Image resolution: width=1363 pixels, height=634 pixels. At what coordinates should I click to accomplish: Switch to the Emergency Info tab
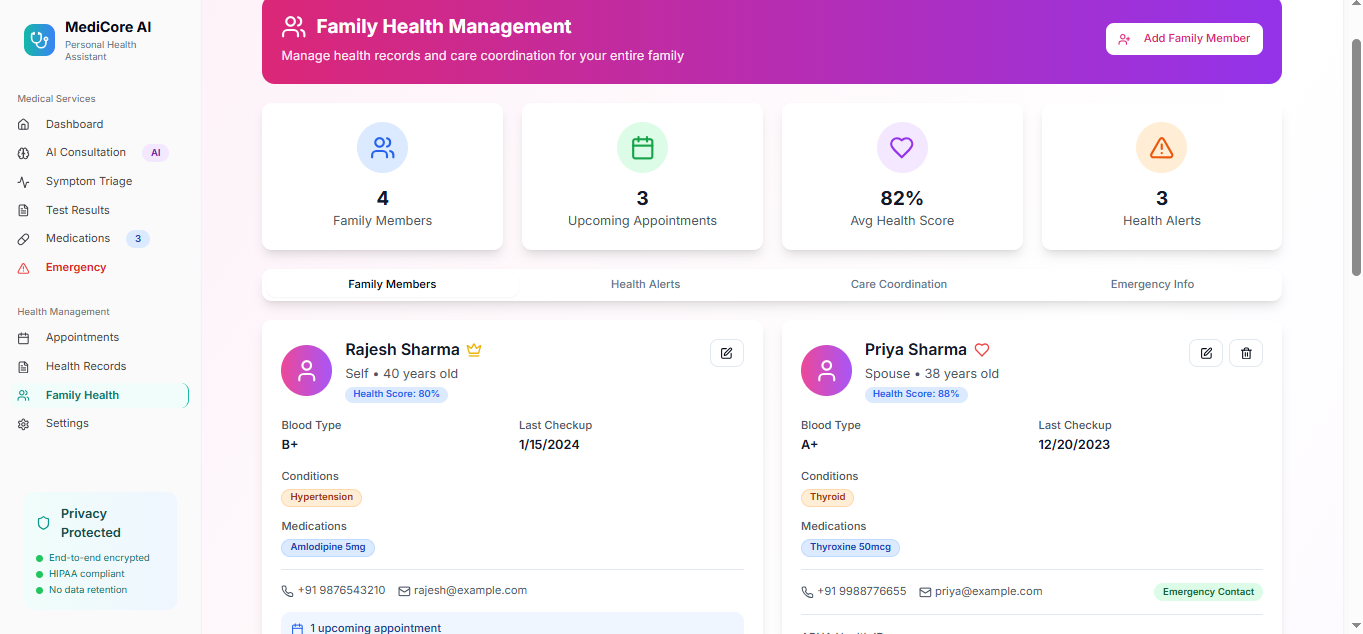(x=1152, y=285)
